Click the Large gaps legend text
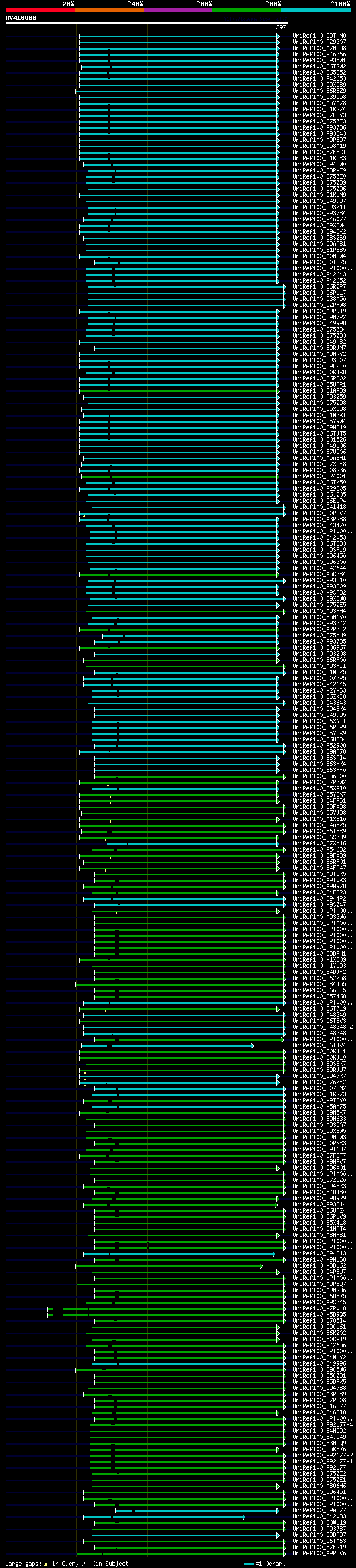Viewport: 356px width, 1568px height. click(x=68, y=1564)
